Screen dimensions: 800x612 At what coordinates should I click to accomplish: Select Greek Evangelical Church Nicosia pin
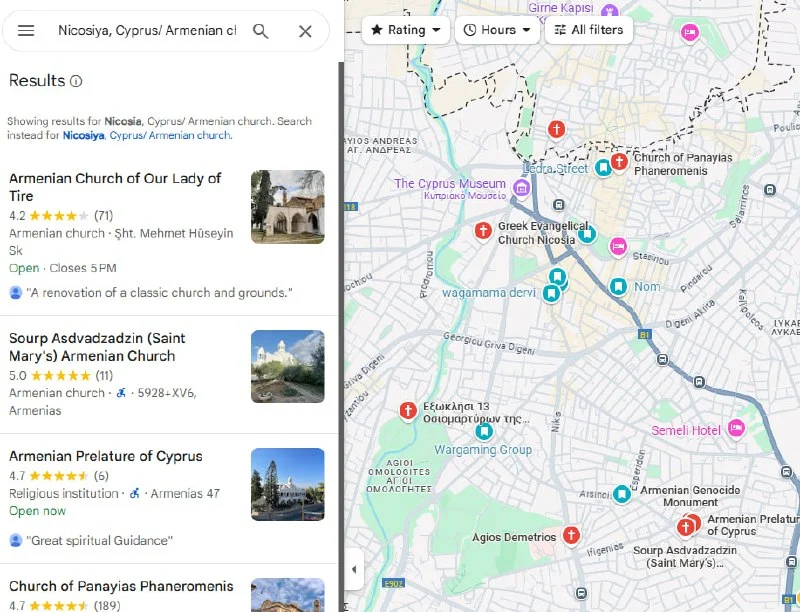coord(483,231)
